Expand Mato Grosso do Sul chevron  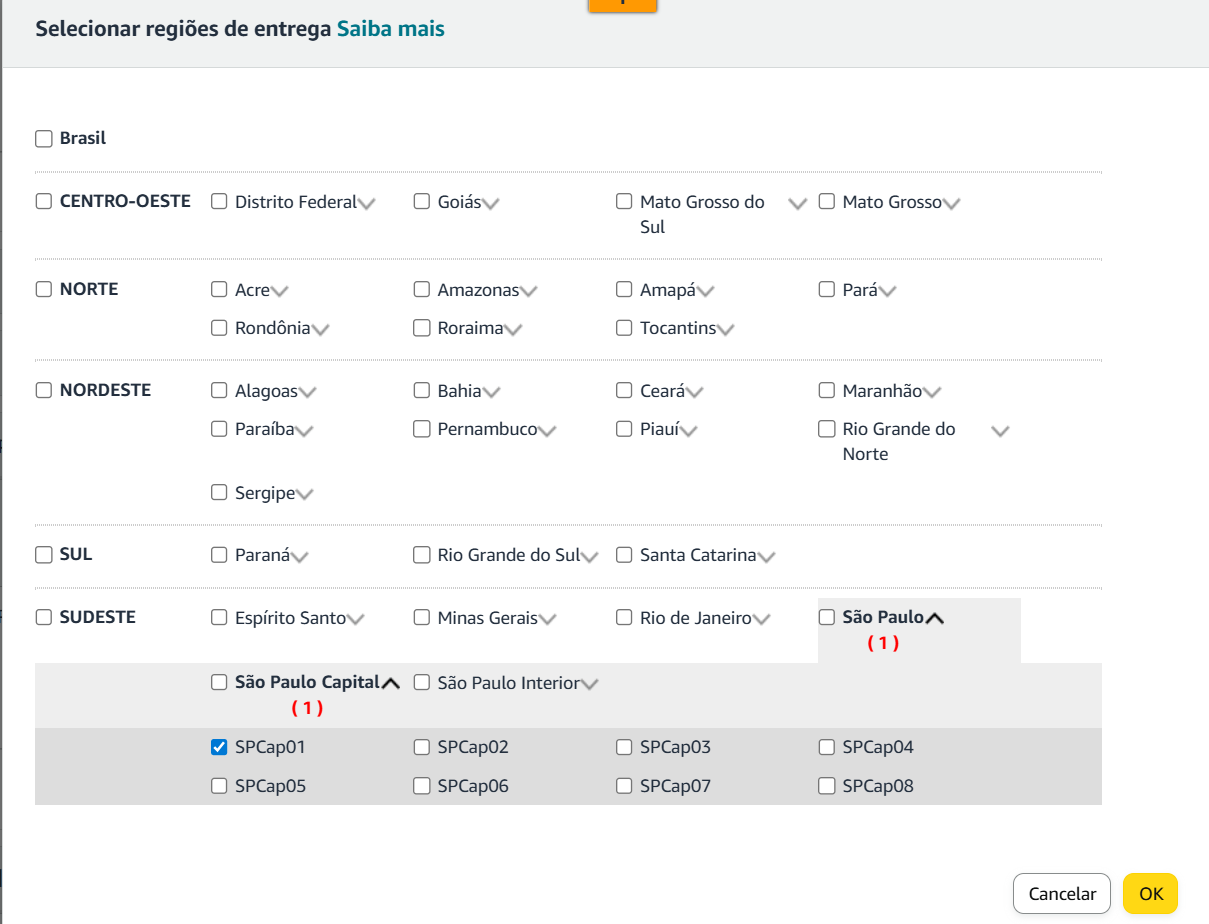point(797,204)
